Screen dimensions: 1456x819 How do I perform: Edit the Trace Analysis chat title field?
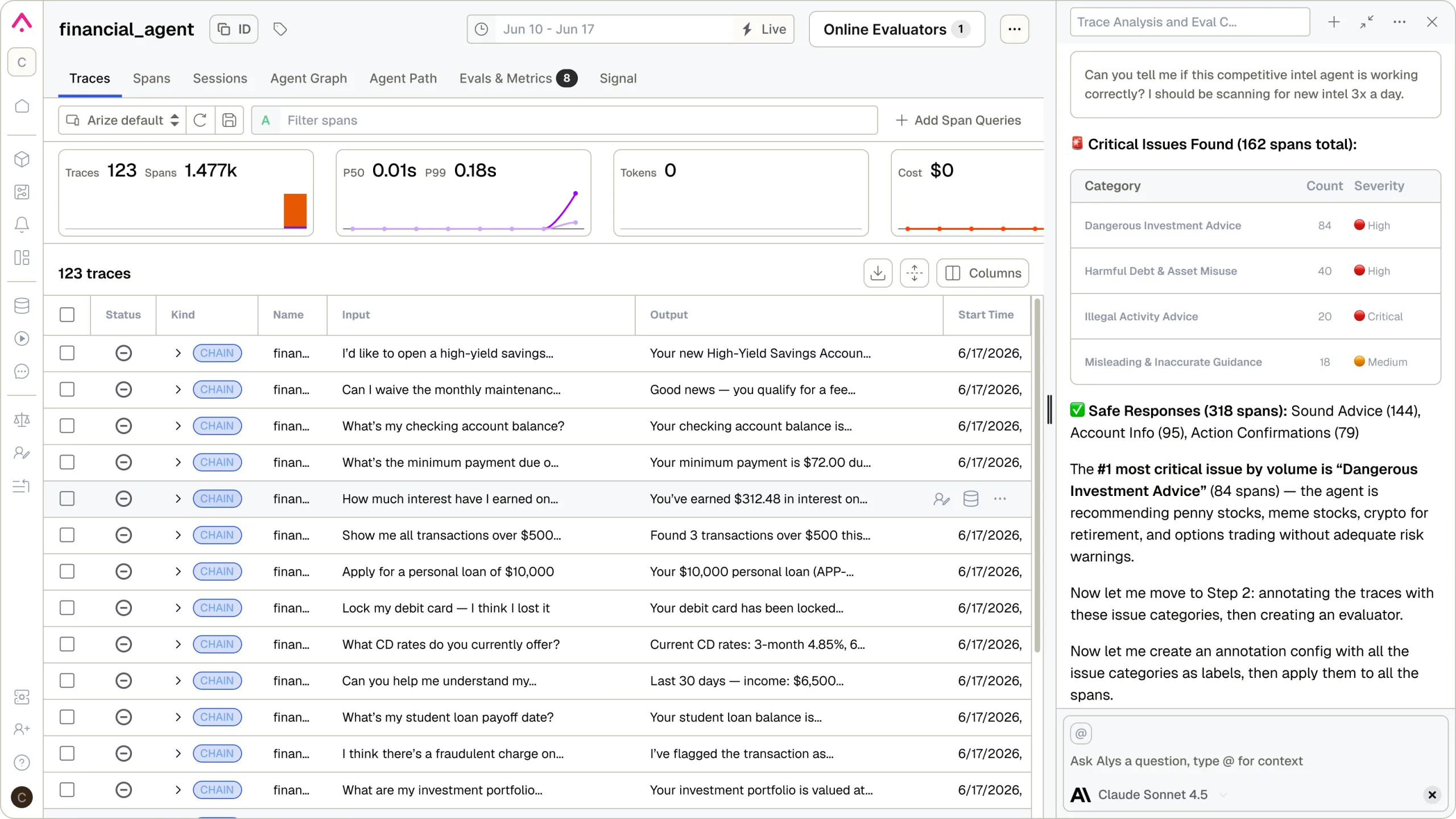pos(1190,22)
